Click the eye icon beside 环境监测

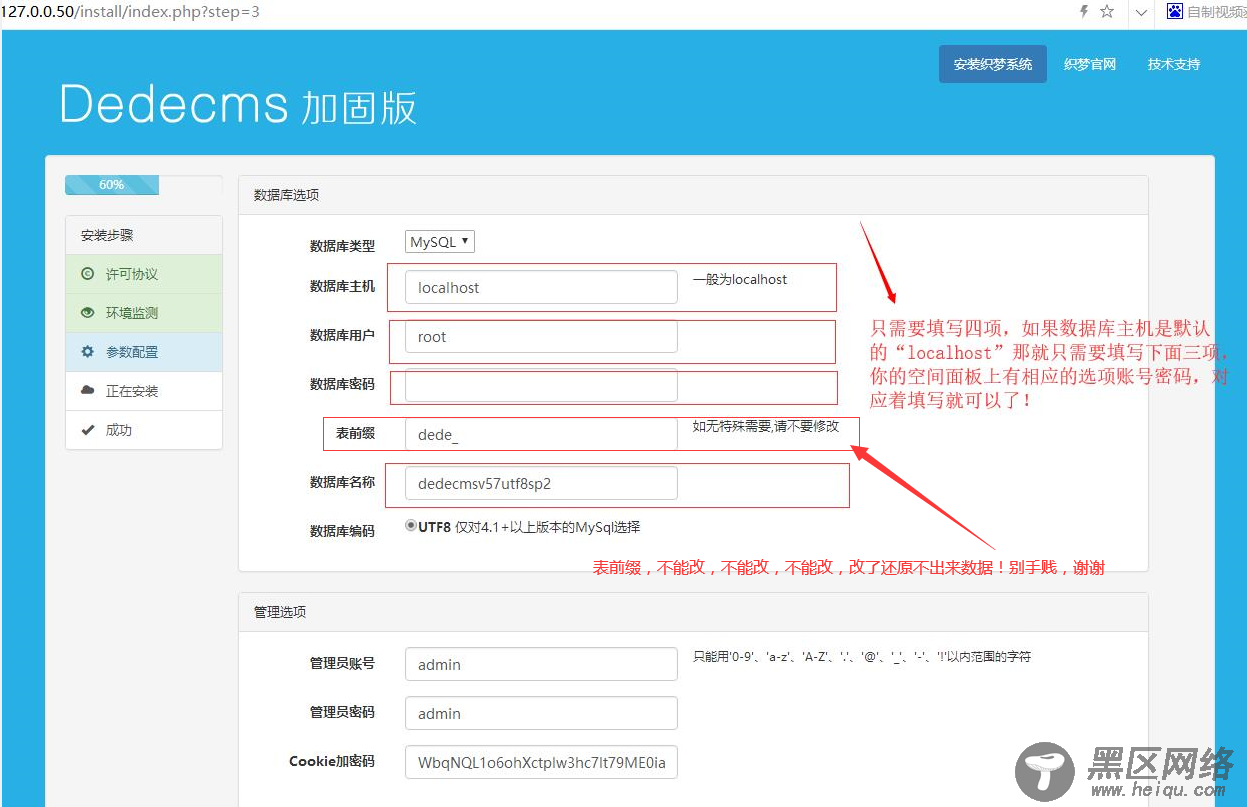pos(87,313)
